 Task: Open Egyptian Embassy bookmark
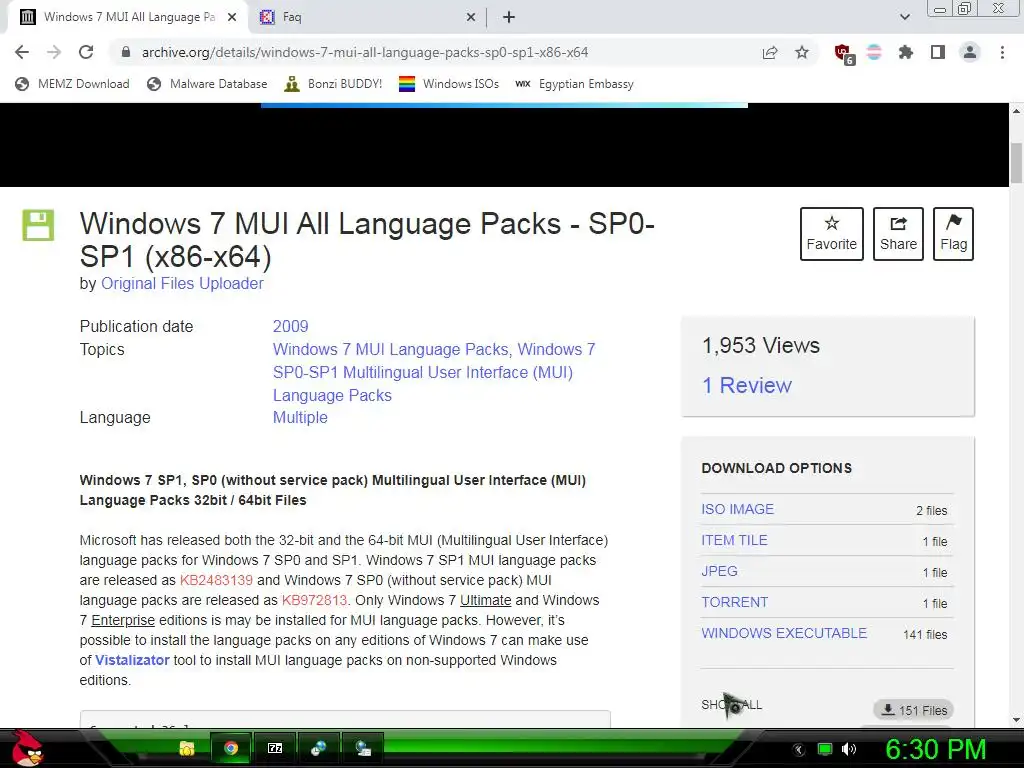pyautogui.click(x=574, y=84)
